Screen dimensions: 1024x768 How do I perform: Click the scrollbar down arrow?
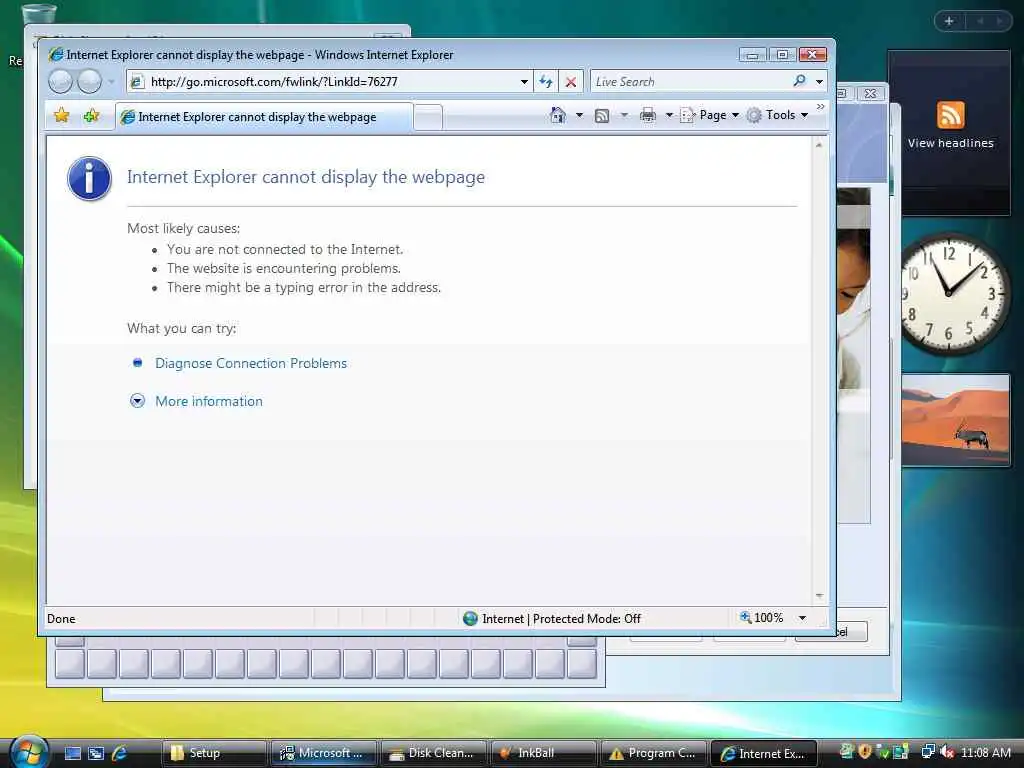click(x=819, y=596)
